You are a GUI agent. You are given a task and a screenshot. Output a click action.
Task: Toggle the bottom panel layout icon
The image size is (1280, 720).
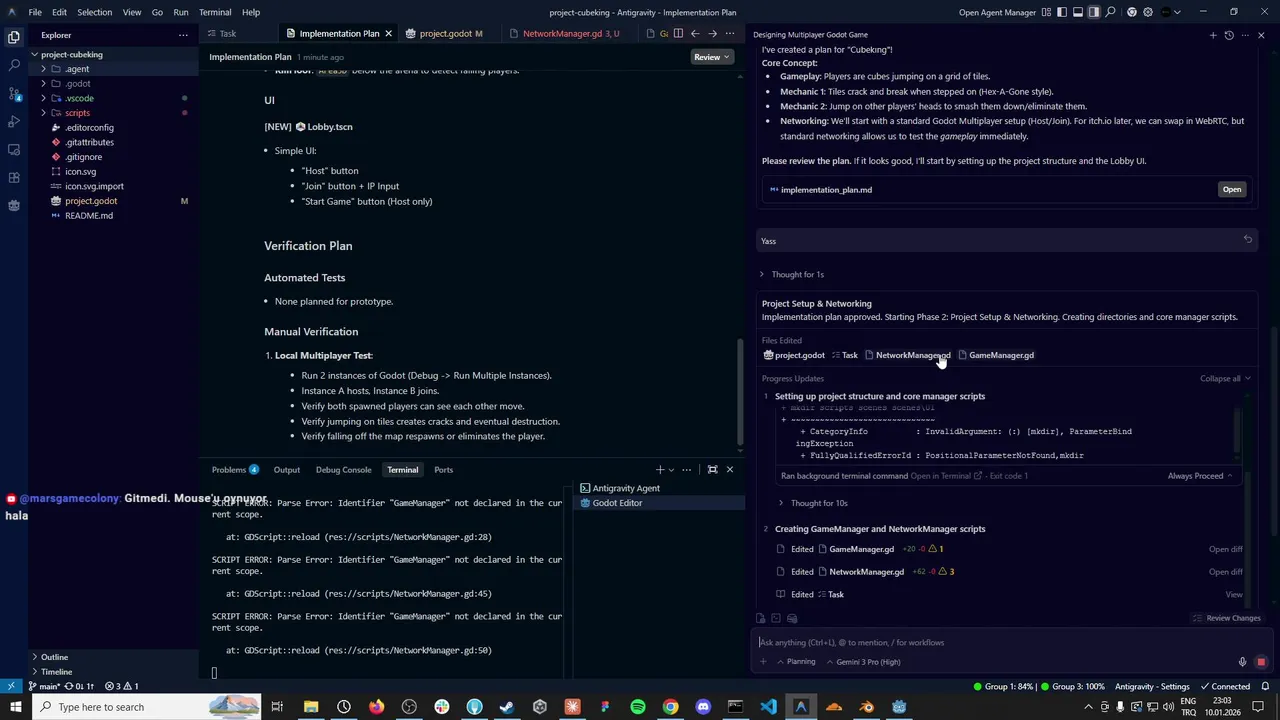click(1078, 12)
